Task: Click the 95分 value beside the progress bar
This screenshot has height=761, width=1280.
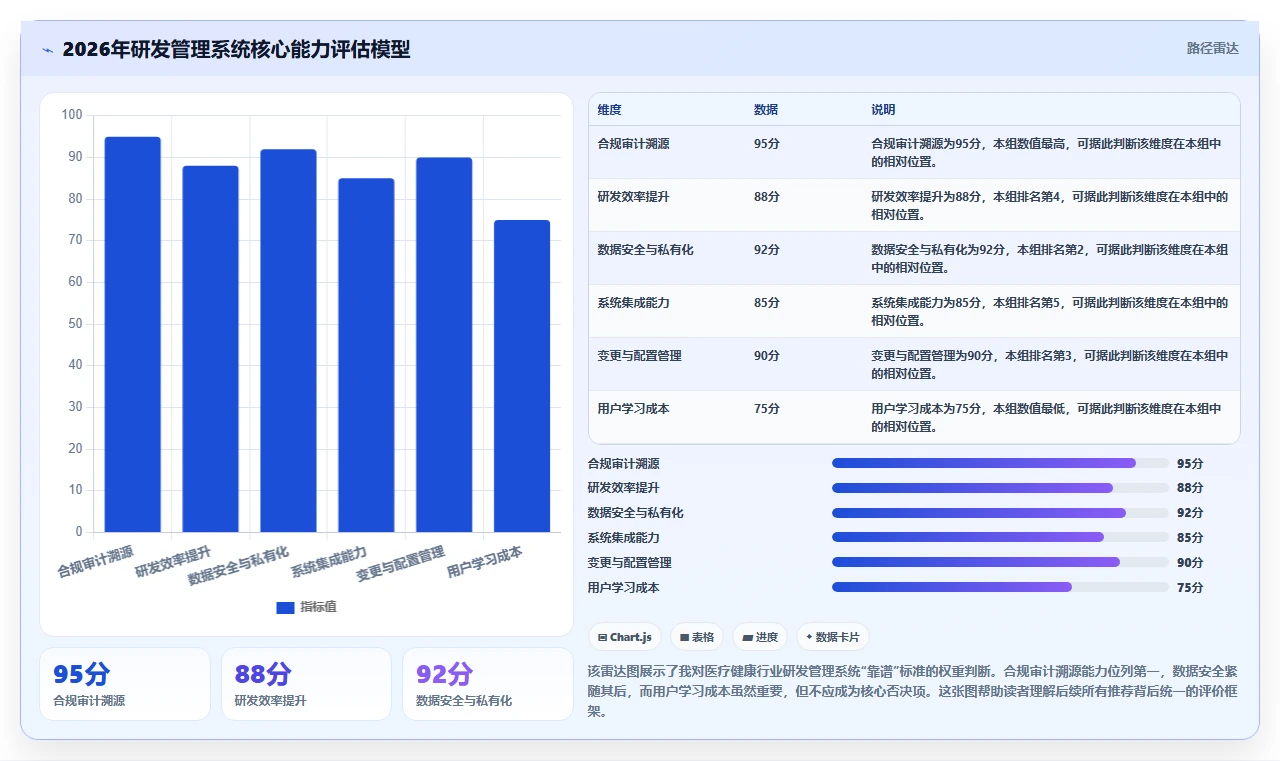Action: pyautogui.click(x=1190, y=464)
